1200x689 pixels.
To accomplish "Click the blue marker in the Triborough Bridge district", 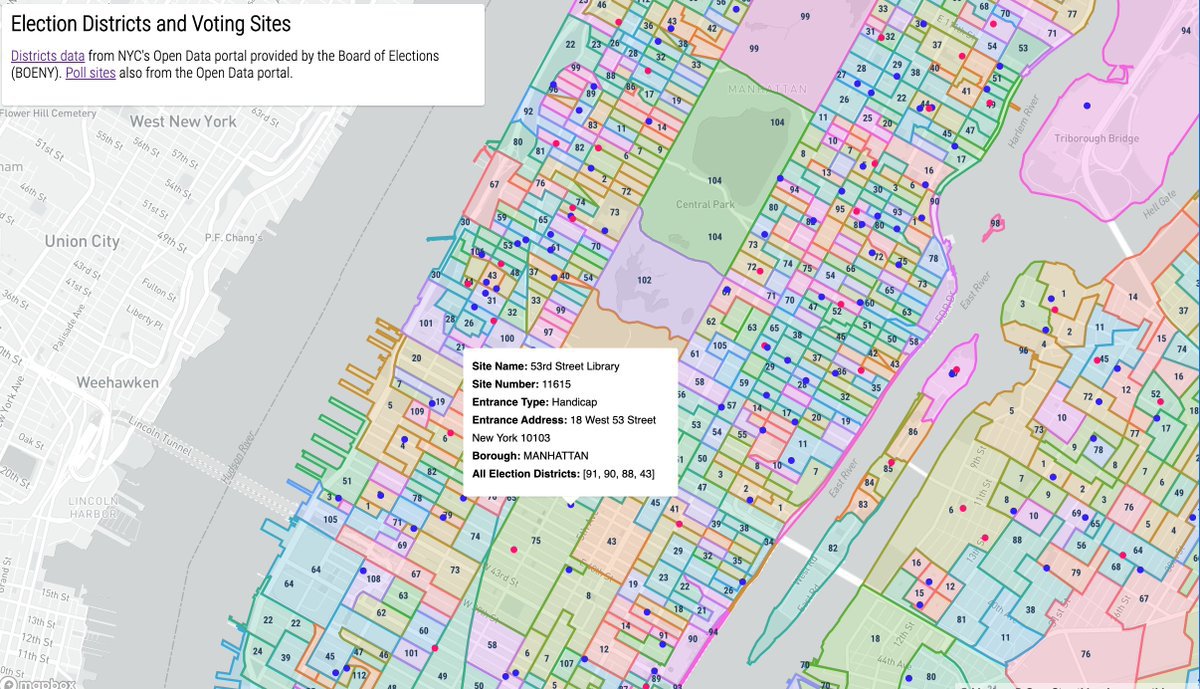I will pyautogui.click(x=1086, y=105).
